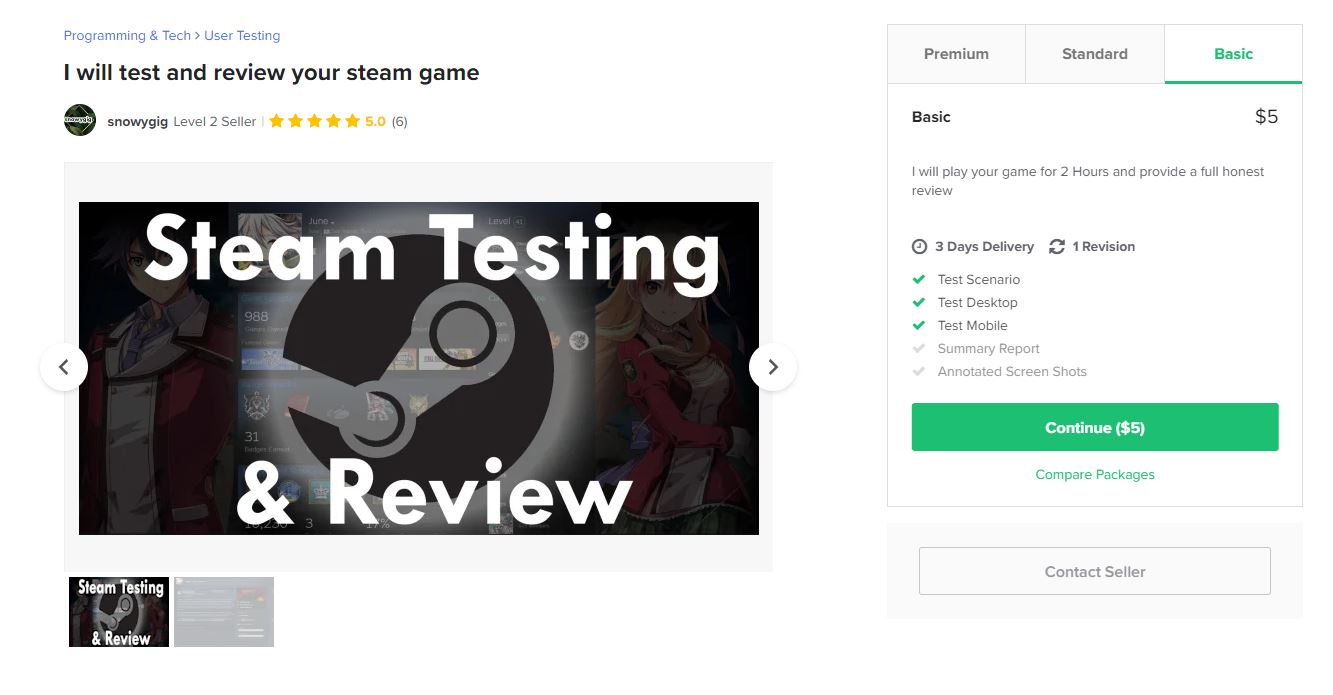1333x695 pixels.
Task: Advance the image carousel with the right arrow
Action: pyautogui.click(x=773, y=367)
